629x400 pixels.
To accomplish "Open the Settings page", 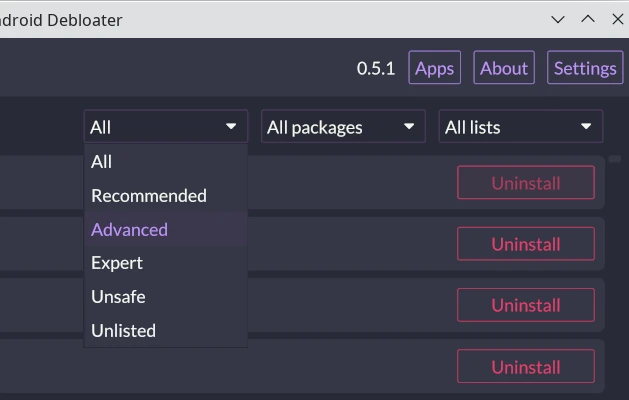I will pyautogui.click(x=584, y=68).
